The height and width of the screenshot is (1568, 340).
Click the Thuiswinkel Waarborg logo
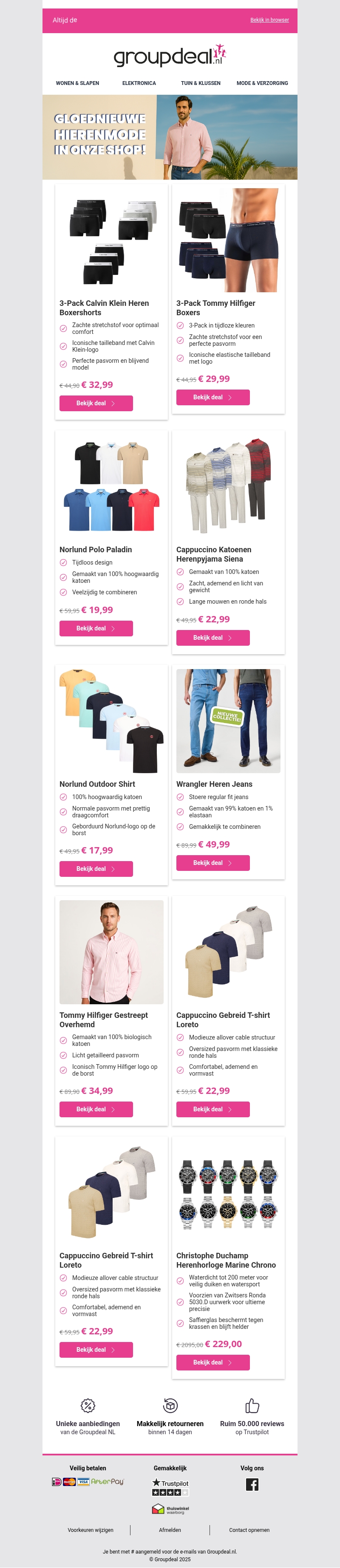170,1509
